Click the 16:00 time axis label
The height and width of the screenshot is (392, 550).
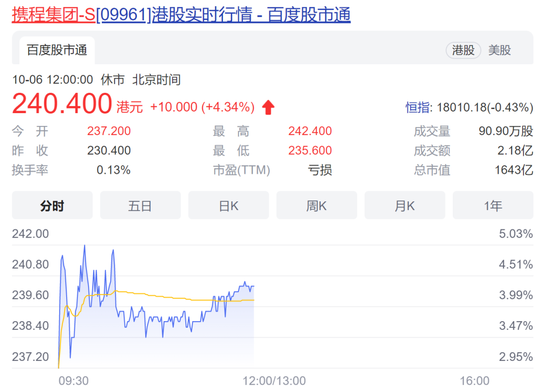click(x=475, y=381)
